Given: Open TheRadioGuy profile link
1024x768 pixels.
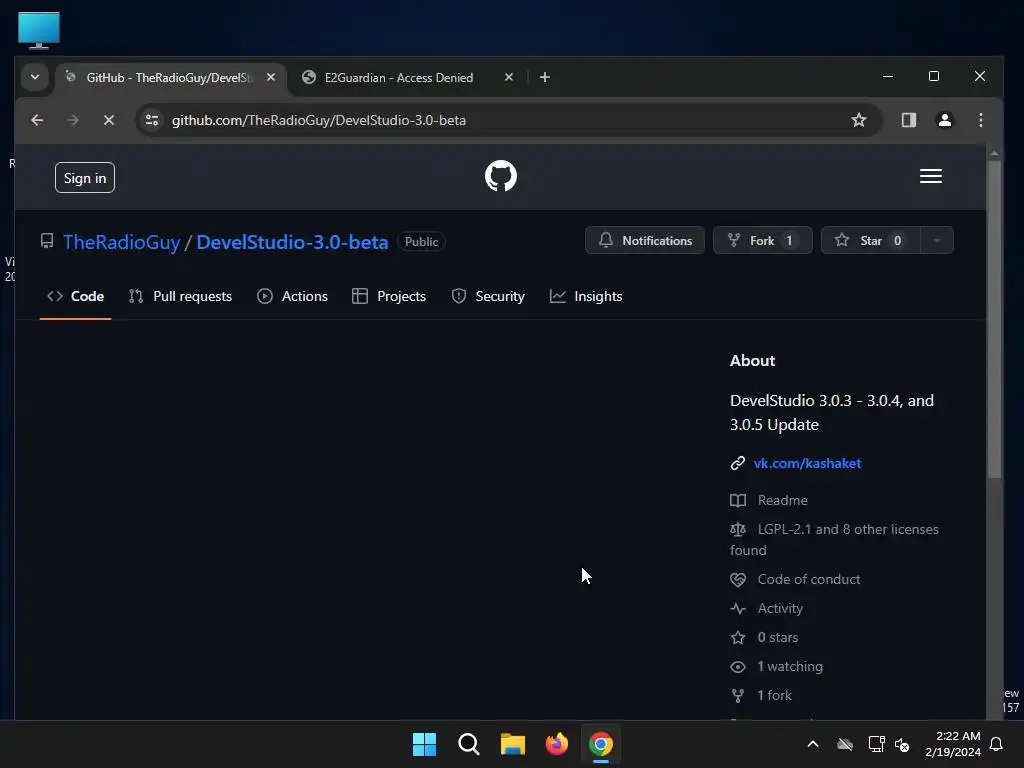Looking at the screenshot, I should (x=121, y=242).
